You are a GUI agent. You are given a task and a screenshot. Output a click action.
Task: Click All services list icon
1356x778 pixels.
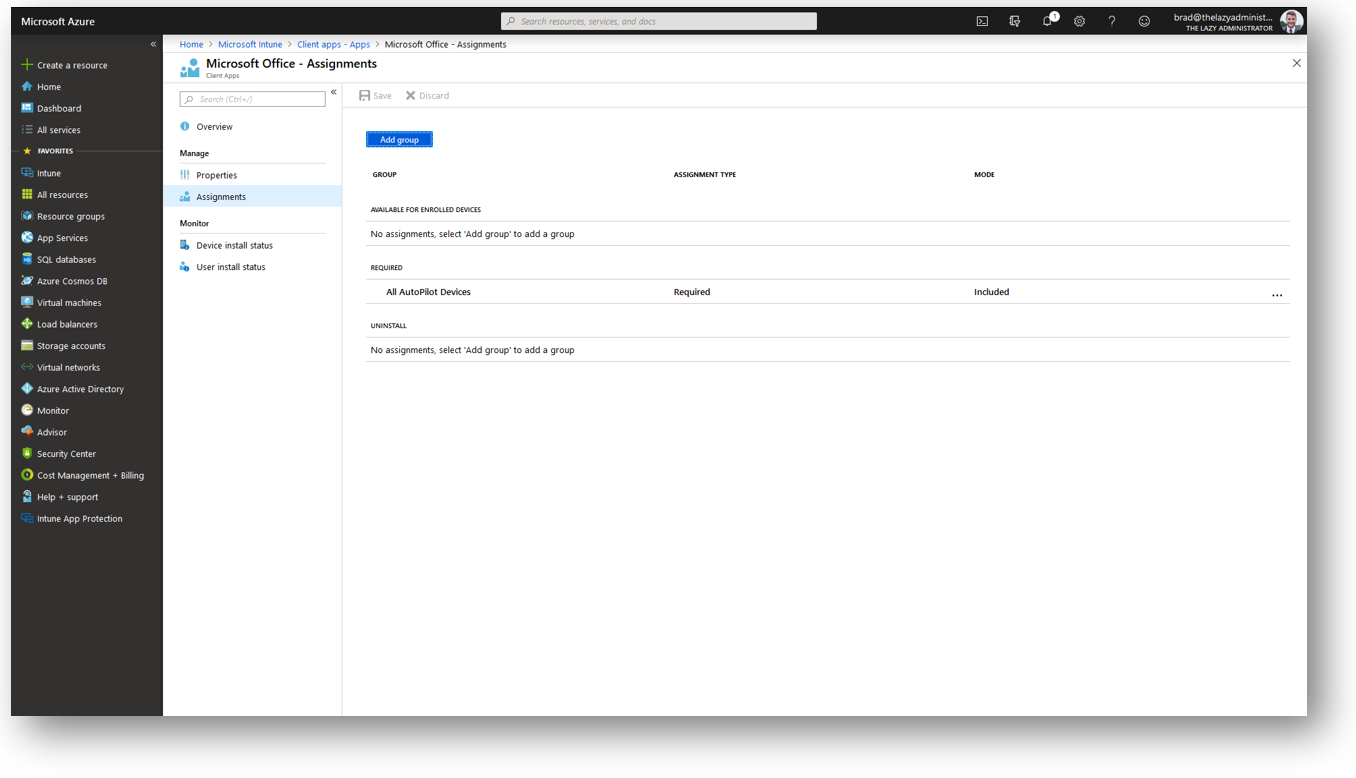click(27, 130)
